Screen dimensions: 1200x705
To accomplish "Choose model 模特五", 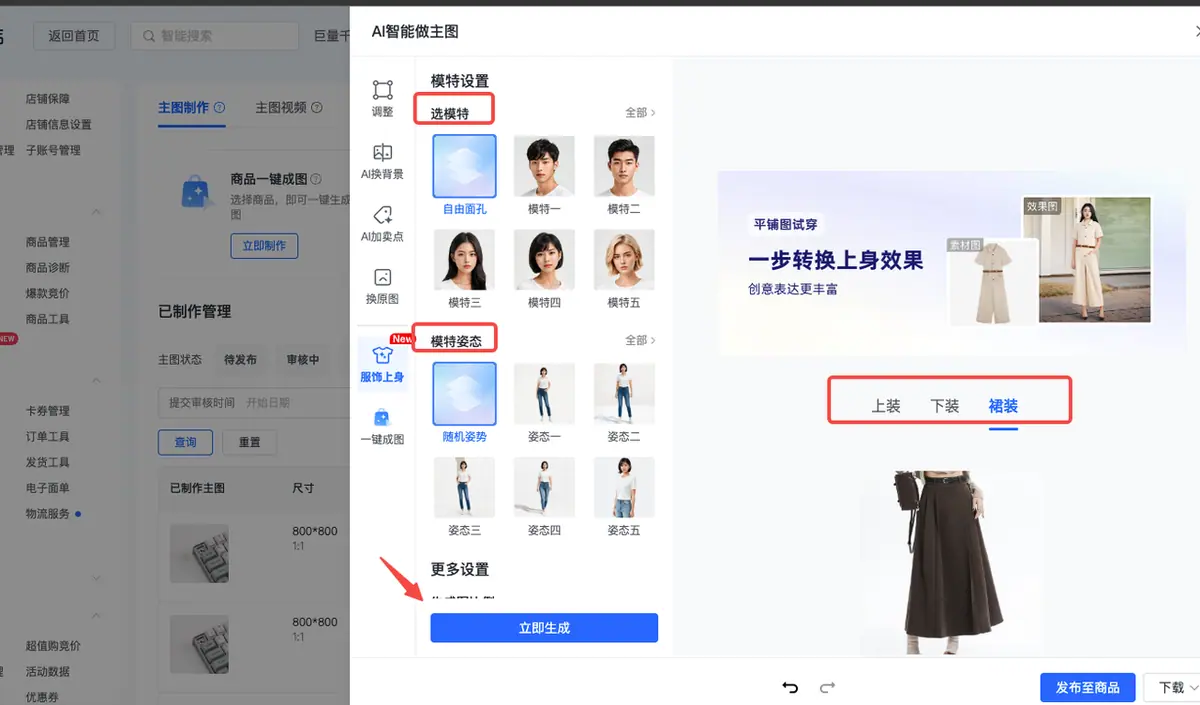I will pyautogui.click(x=624, y=260).
